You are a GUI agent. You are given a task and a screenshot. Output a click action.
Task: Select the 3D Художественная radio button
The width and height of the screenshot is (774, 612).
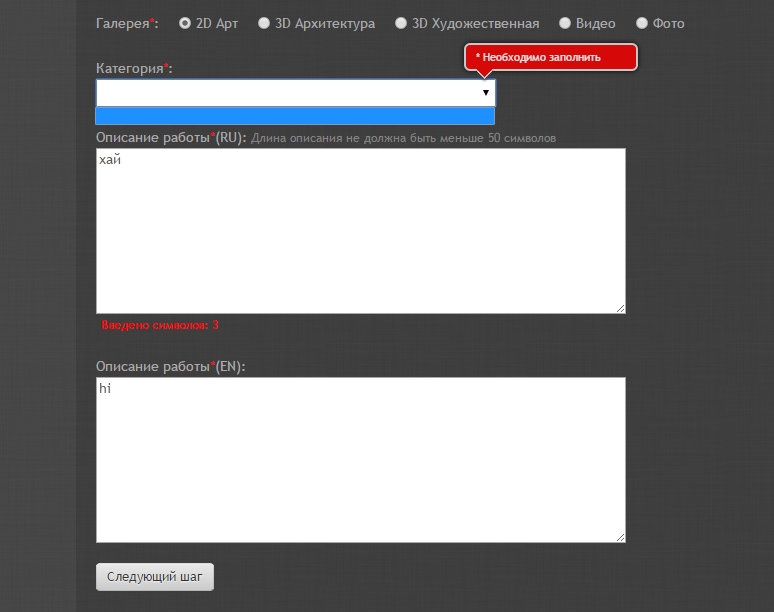pos(401,23)
